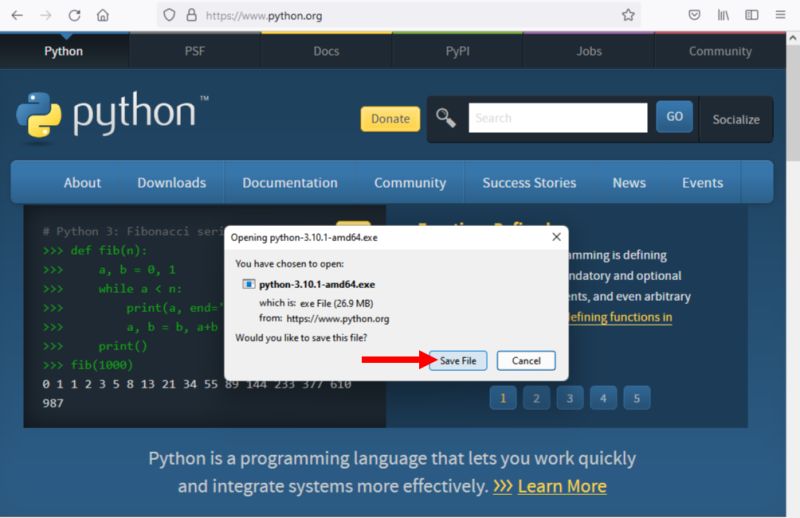Click the magnifying glass search icon

pos(445,118)
